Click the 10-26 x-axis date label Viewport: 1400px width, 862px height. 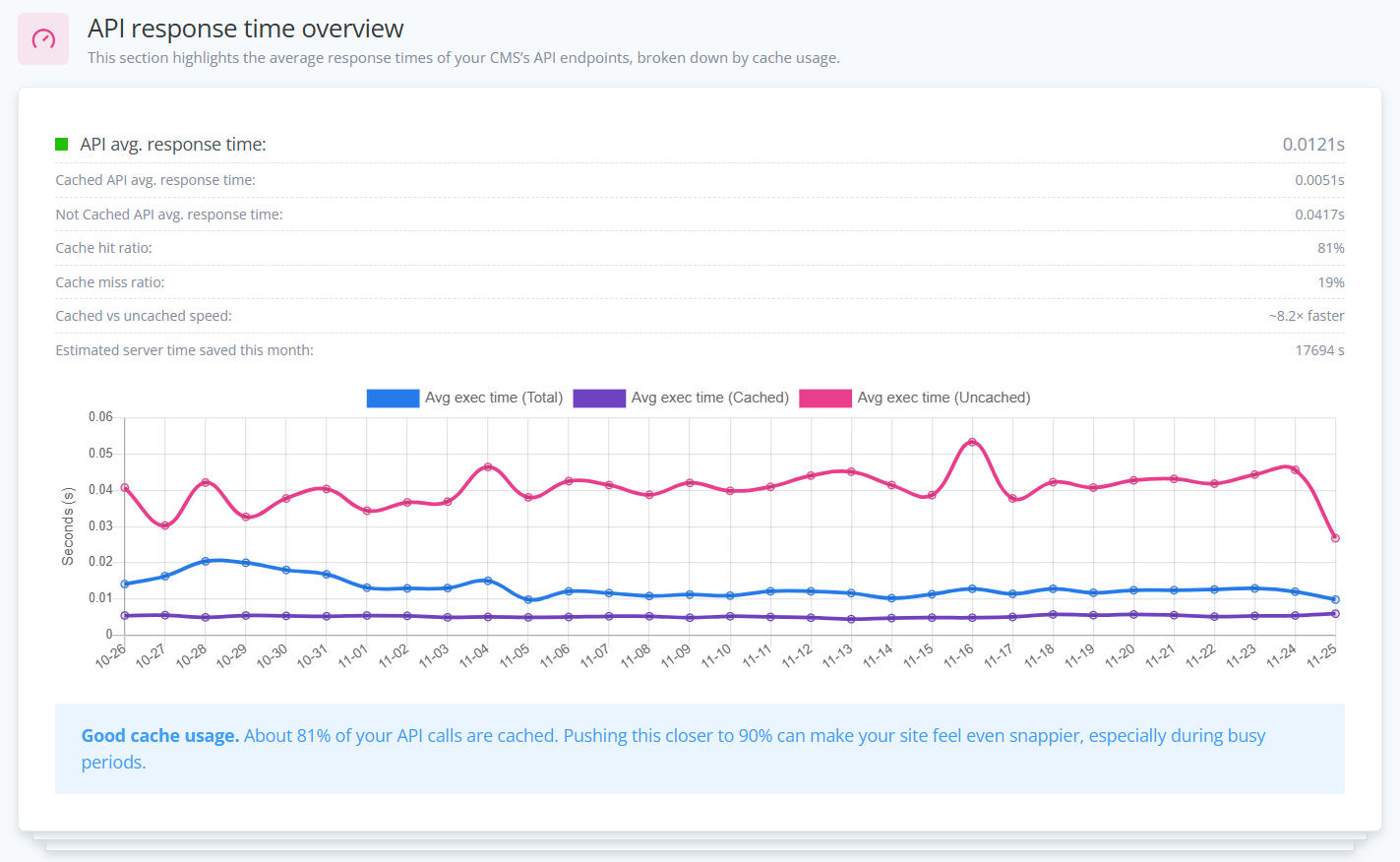coord(111,655)
